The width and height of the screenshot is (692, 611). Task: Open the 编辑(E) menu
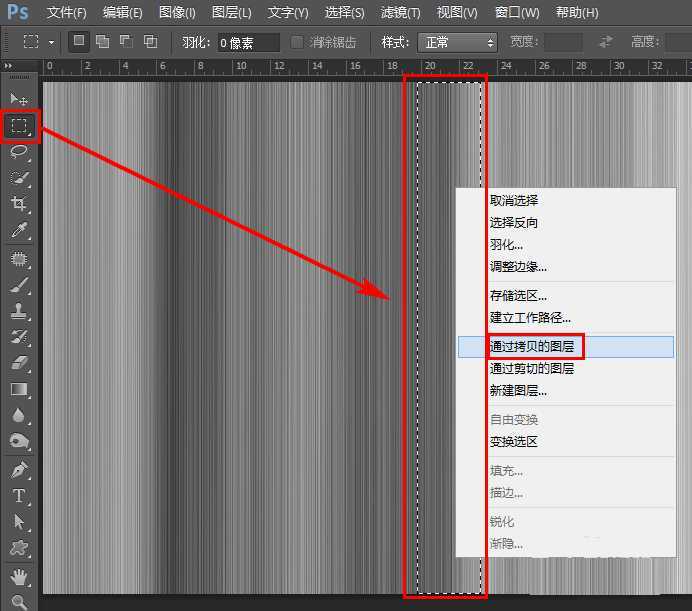[122, 12]
